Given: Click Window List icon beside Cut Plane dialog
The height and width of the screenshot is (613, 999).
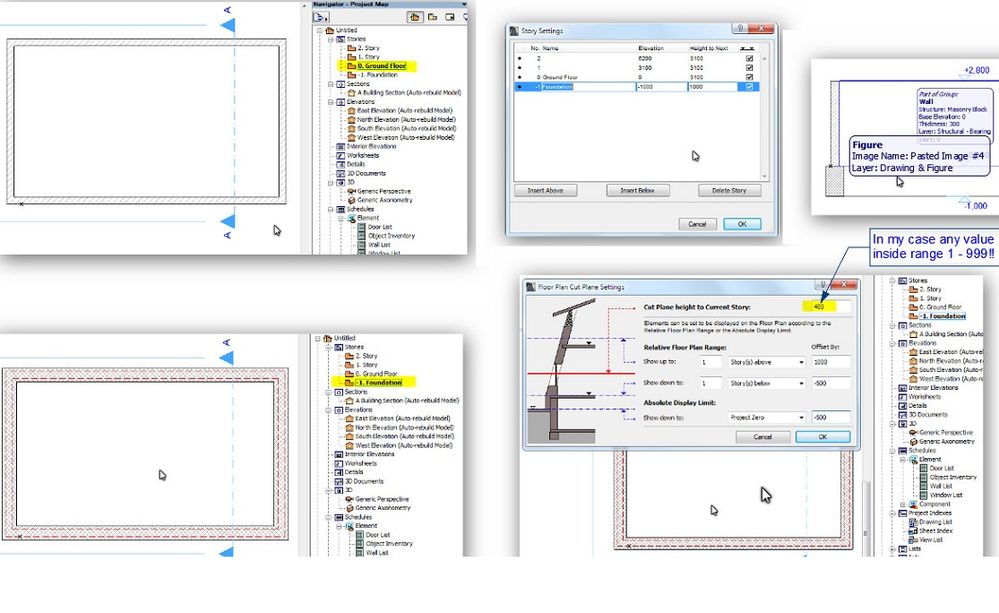Looking at the screenshot, I should click(924, 495).
